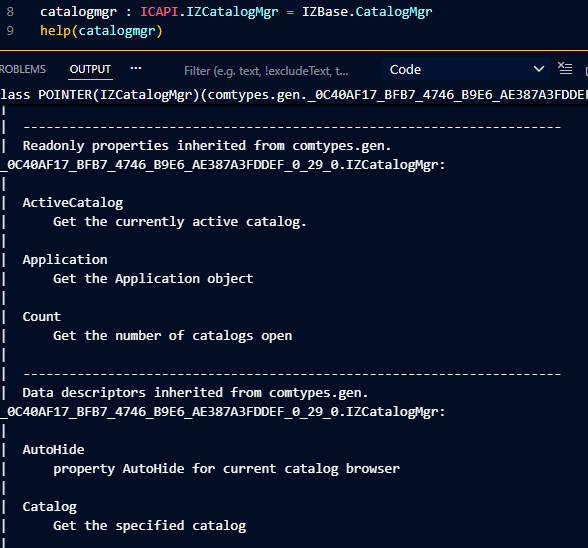Click the partially visible icon right of Clear Output
This screenshot has width=588, height=548.
tap(586, 70)
